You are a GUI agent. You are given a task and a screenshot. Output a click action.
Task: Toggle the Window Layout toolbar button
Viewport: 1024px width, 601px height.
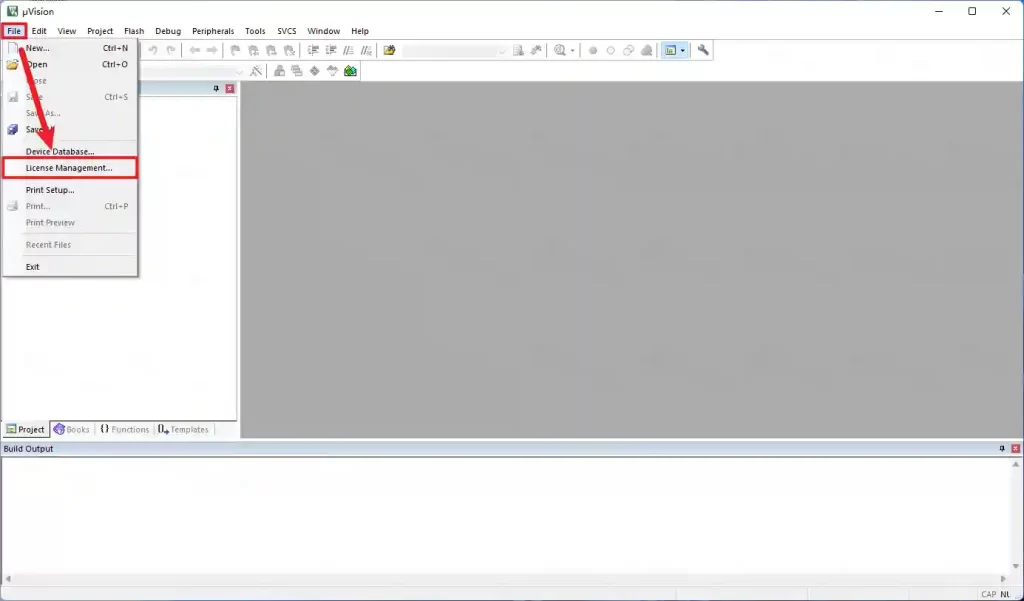(x=670, y=50)
